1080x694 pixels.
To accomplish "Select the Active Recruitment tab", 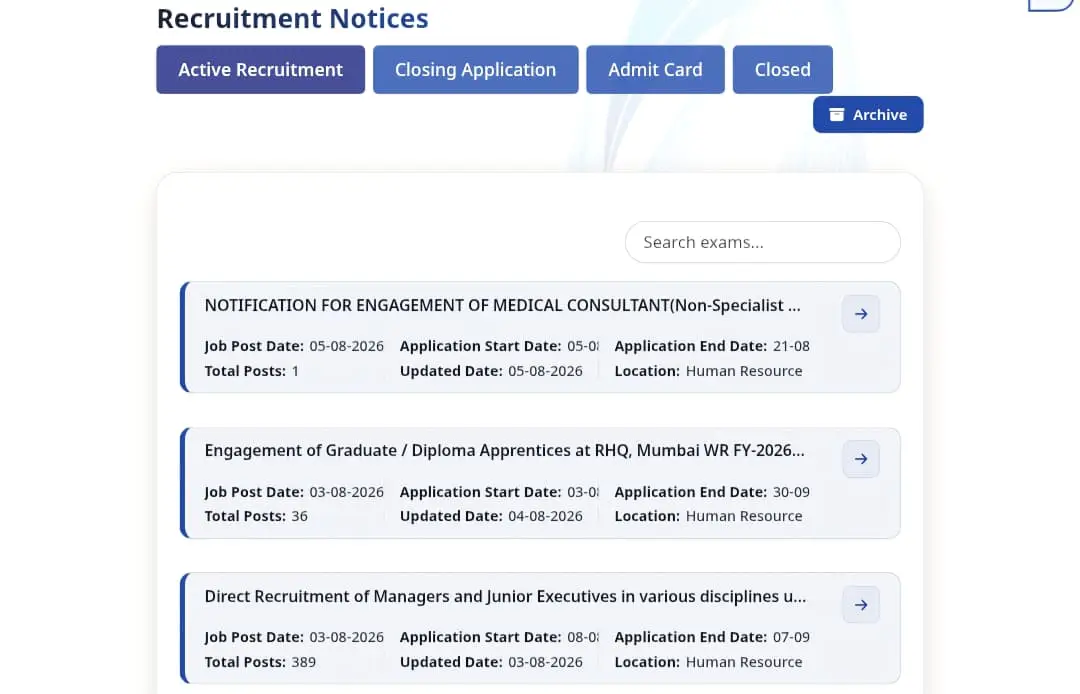I will pyautogui.click(x=260, y=70).
